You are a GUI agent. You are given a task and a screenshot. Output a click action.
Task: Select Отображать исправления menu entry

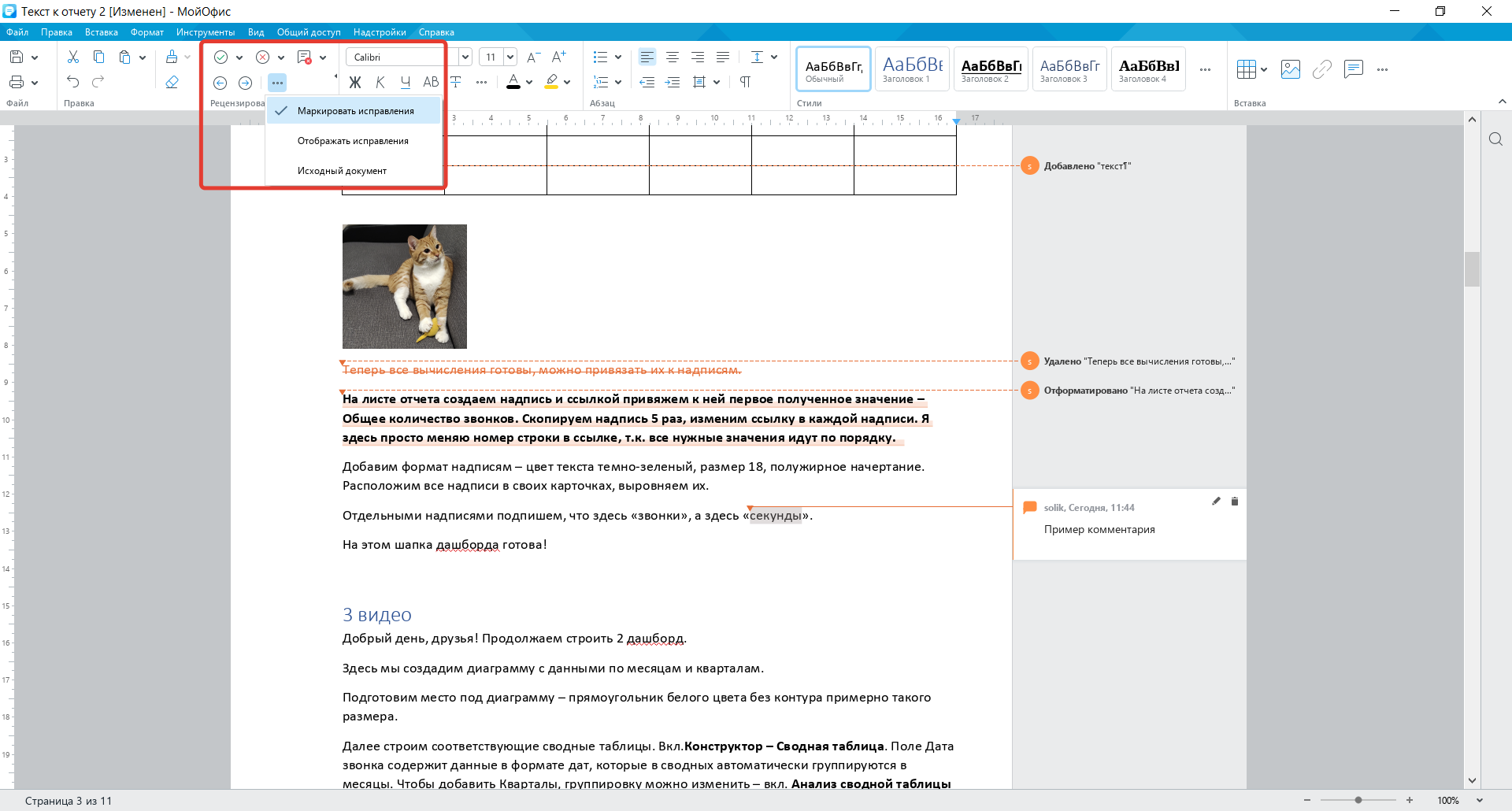coord(354,141)
